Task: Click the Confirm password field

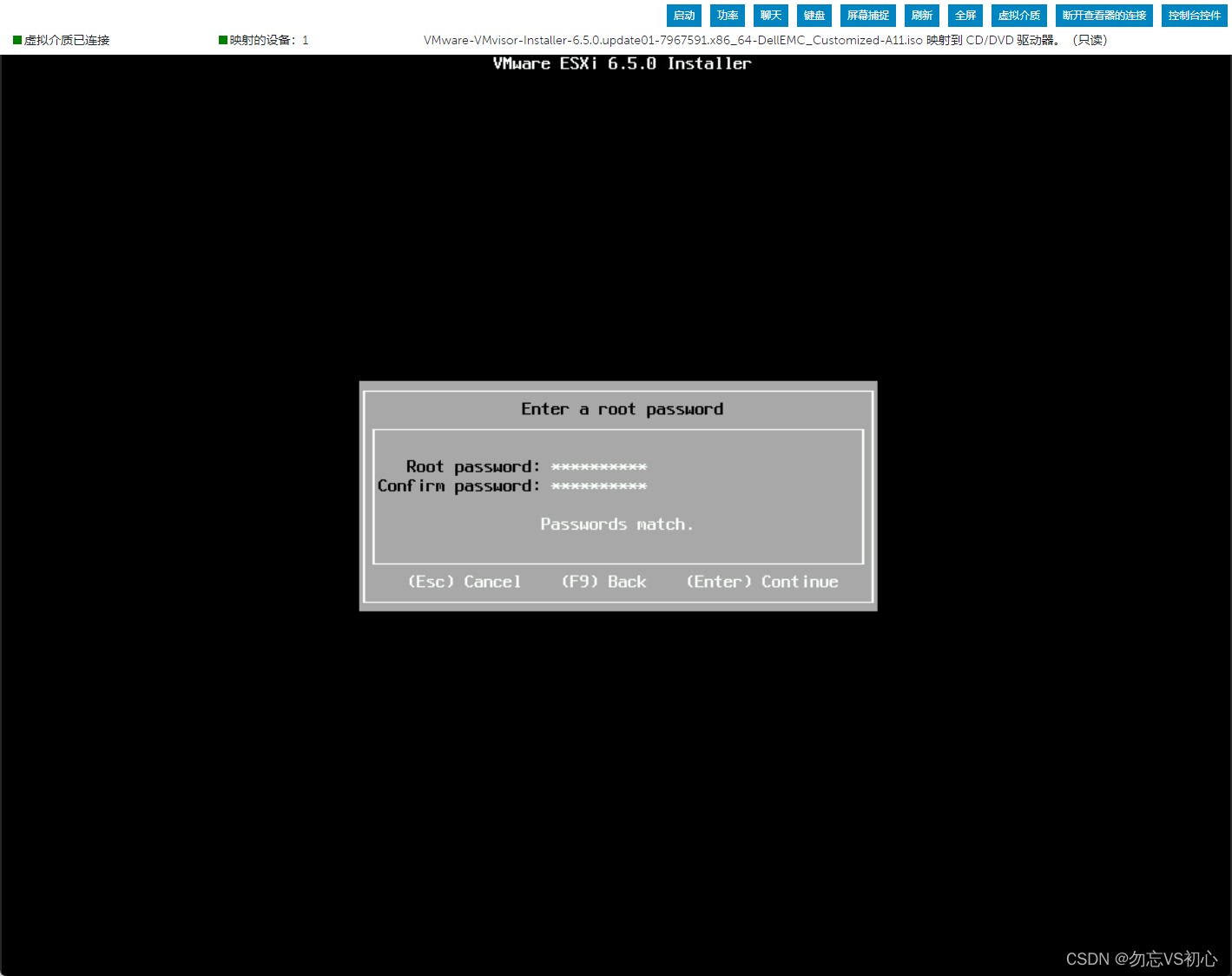Action: tap(599, 486)
